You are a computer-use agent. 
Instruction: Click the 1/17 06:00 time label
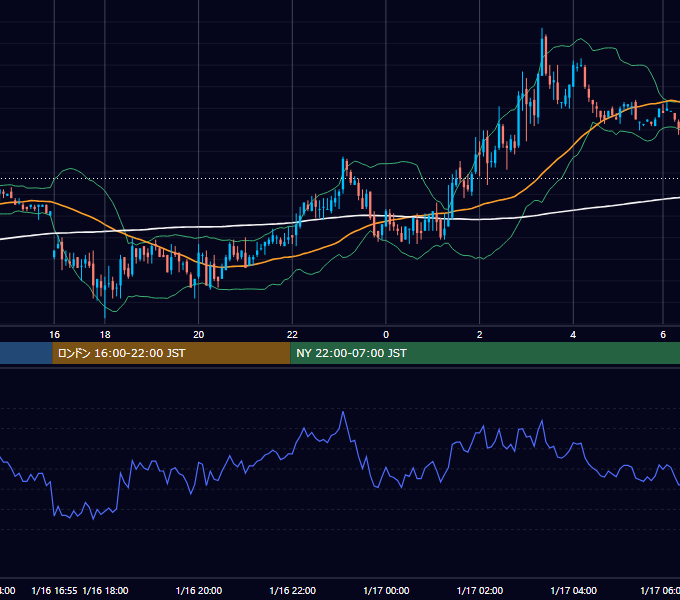660,590
